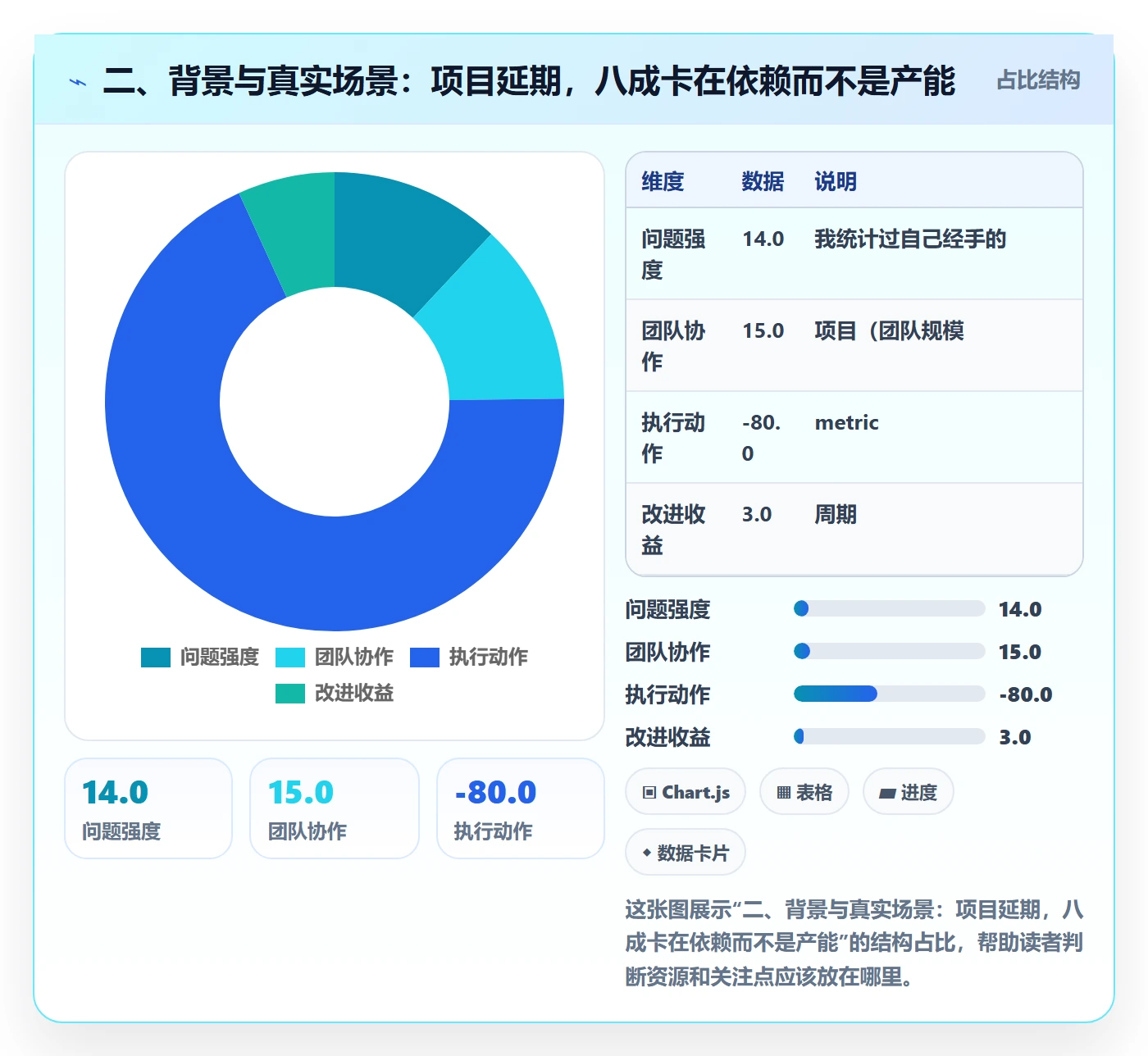The image size is (1148, 1056).
Task: Toggle the 问题强度 legend color swatch
Action: (156, 658)
